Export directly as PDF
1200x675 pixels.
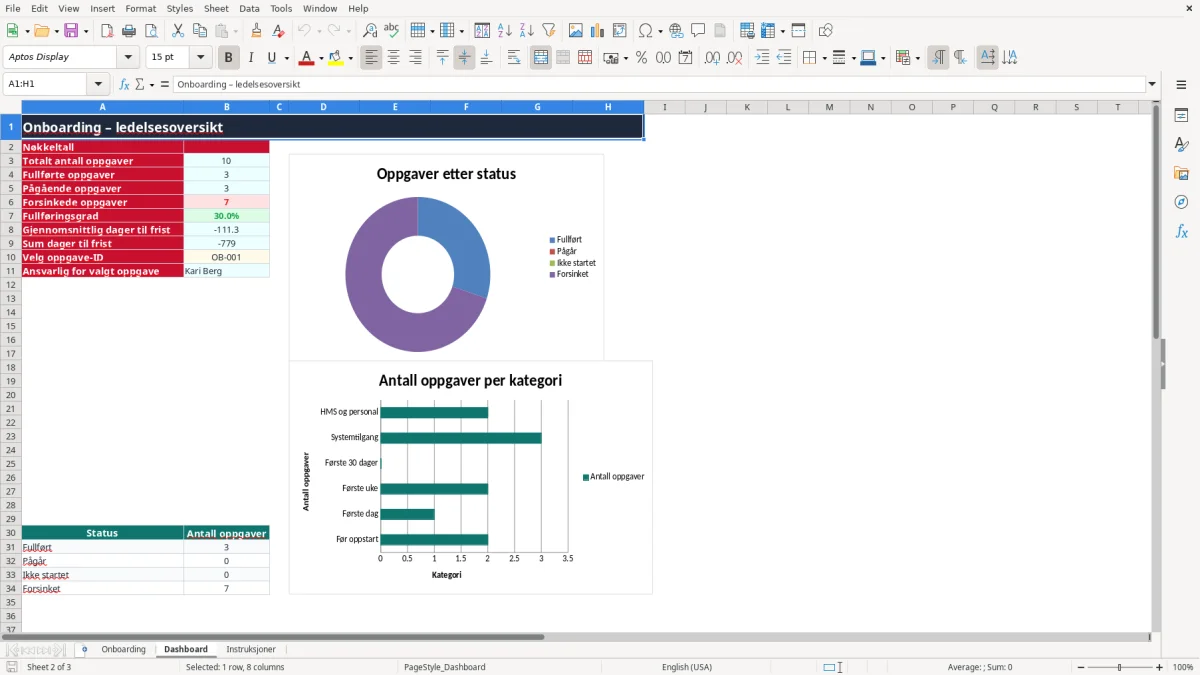[107, 31]
